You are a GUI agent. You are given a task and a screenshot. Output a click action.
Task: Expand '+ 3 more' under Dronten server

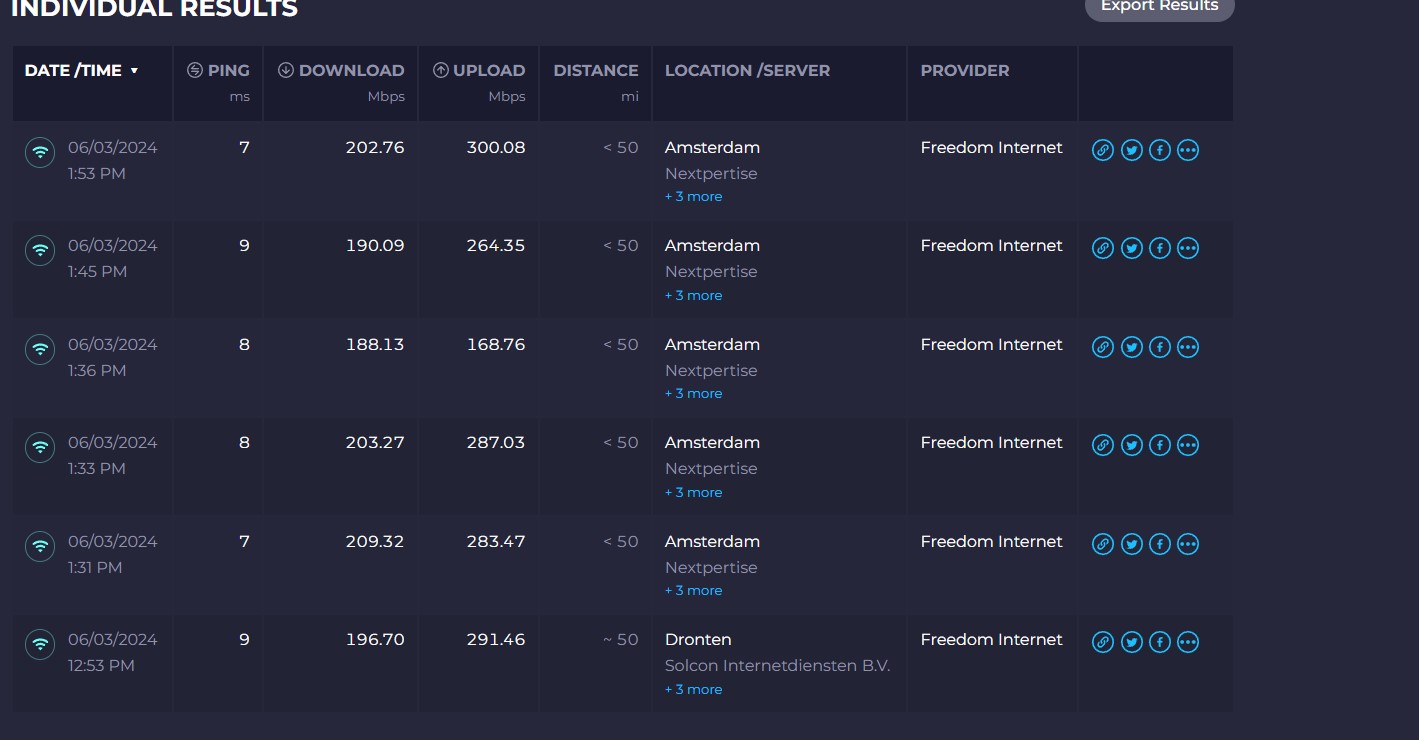tap(693, 689)
